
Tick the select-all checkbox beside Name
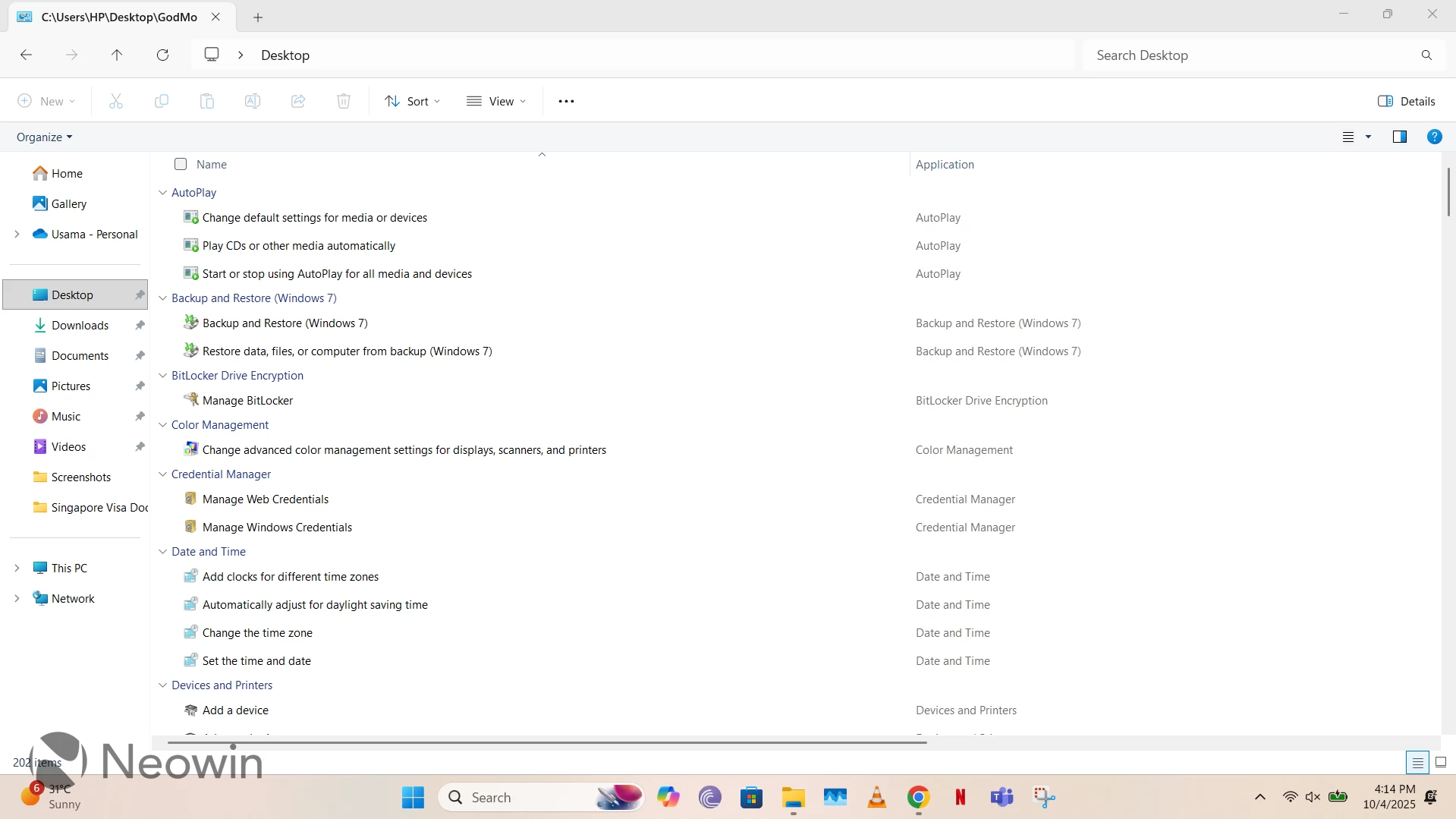pyautogui.click(x=181, y=164)
